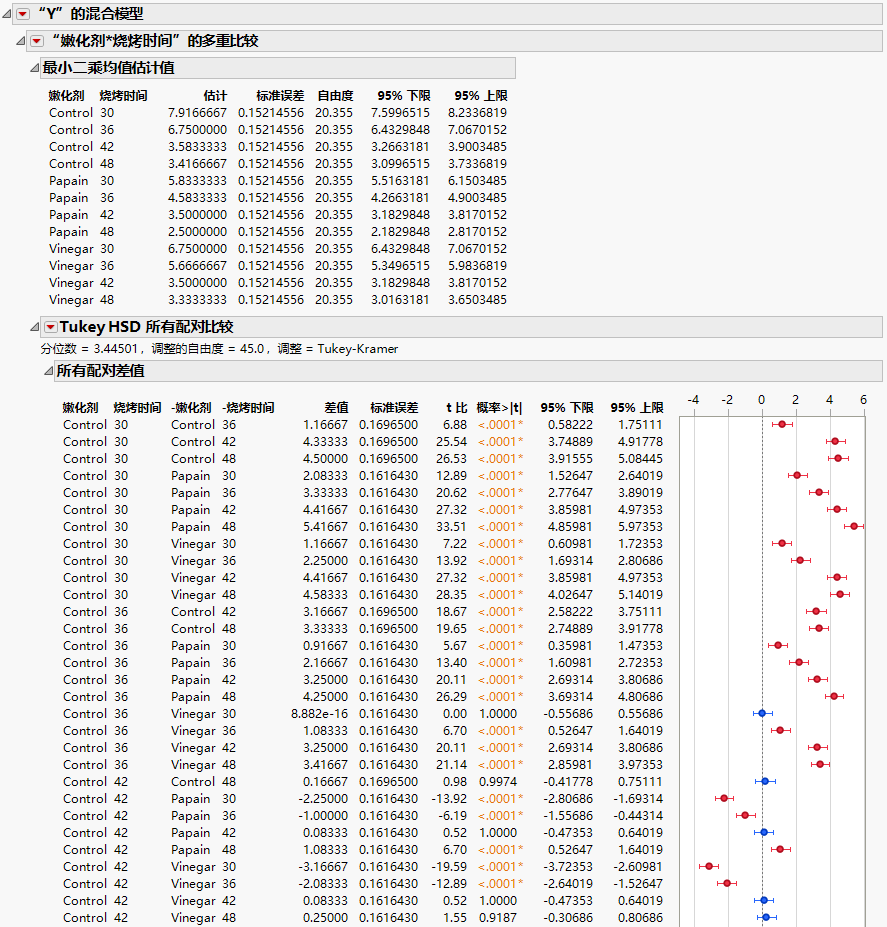This screenshot has height=927, width=887.
Task: Open the red triangle menu for "Y"的混合模型
Action: pyautogui.click(x=22, y=14)
